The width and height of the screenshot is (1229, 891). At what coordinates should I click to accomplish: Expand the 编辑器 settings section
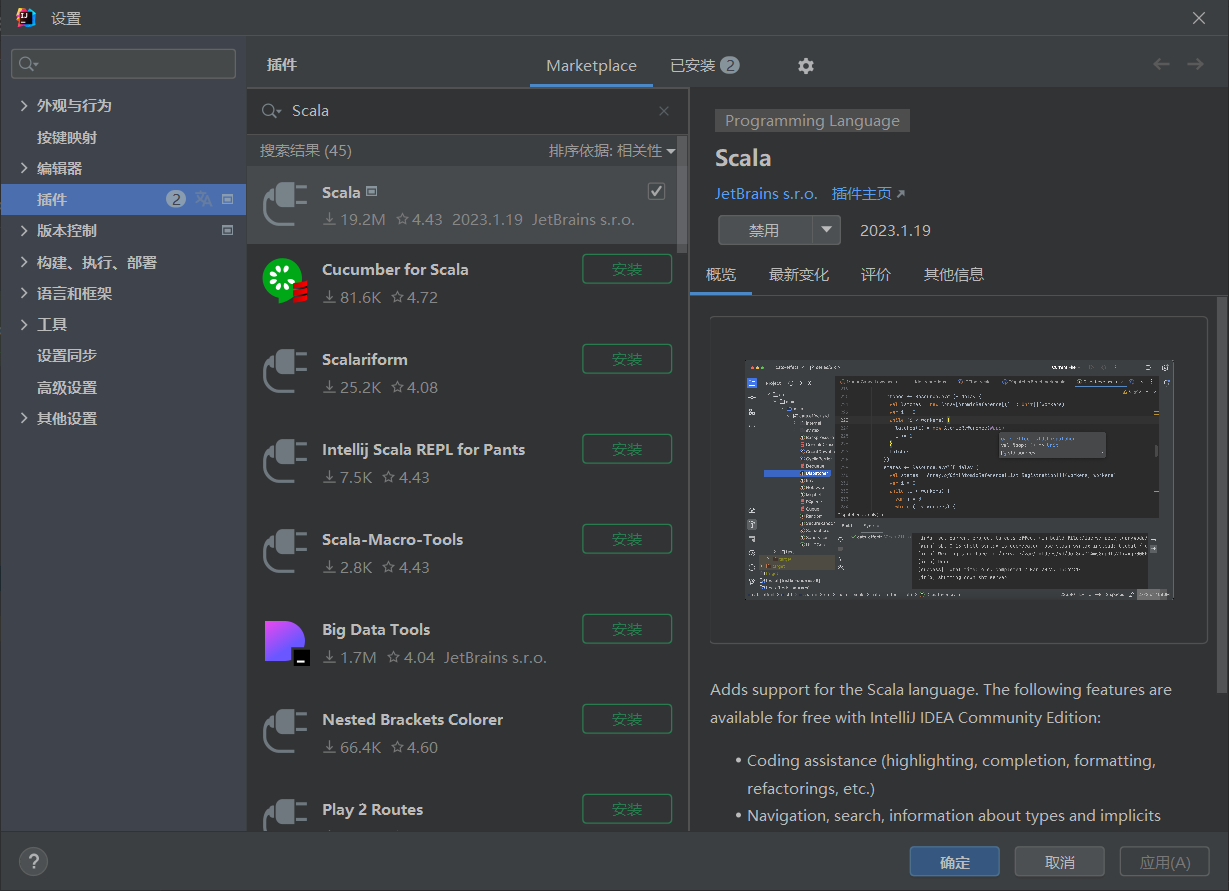(x=24, y=168)
